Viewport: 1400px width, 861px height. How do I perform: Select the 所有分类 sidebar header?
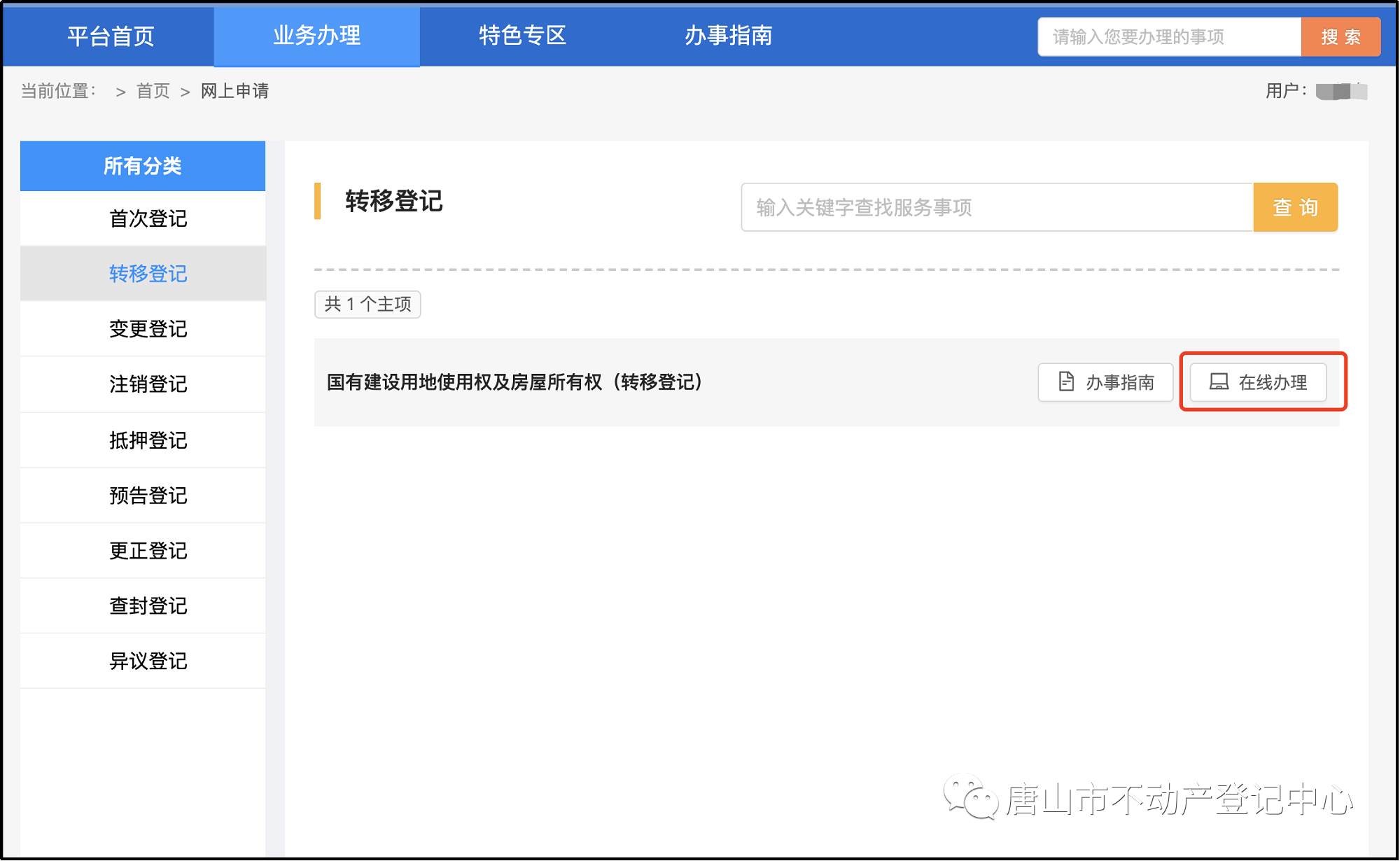[143, 166]
